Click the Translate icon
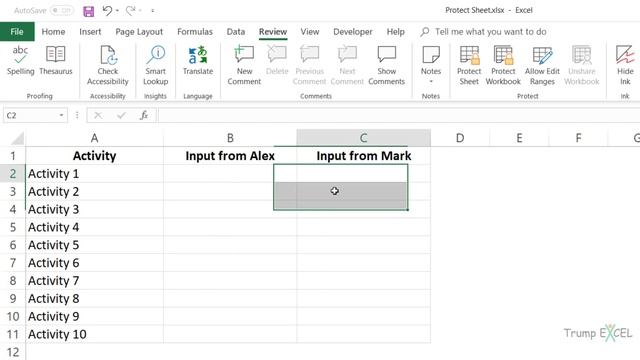 point(198,60)
